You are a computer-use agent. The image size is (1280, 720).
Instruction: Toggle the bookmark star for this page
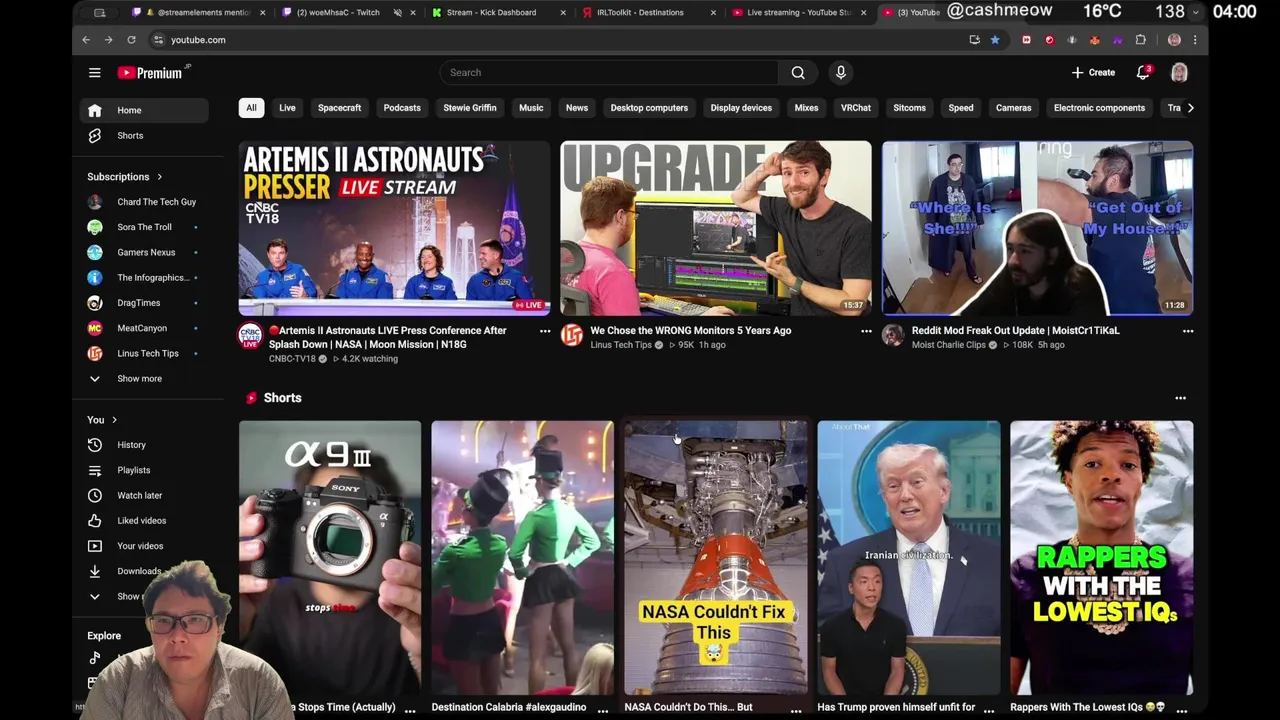tap(995, 40)
